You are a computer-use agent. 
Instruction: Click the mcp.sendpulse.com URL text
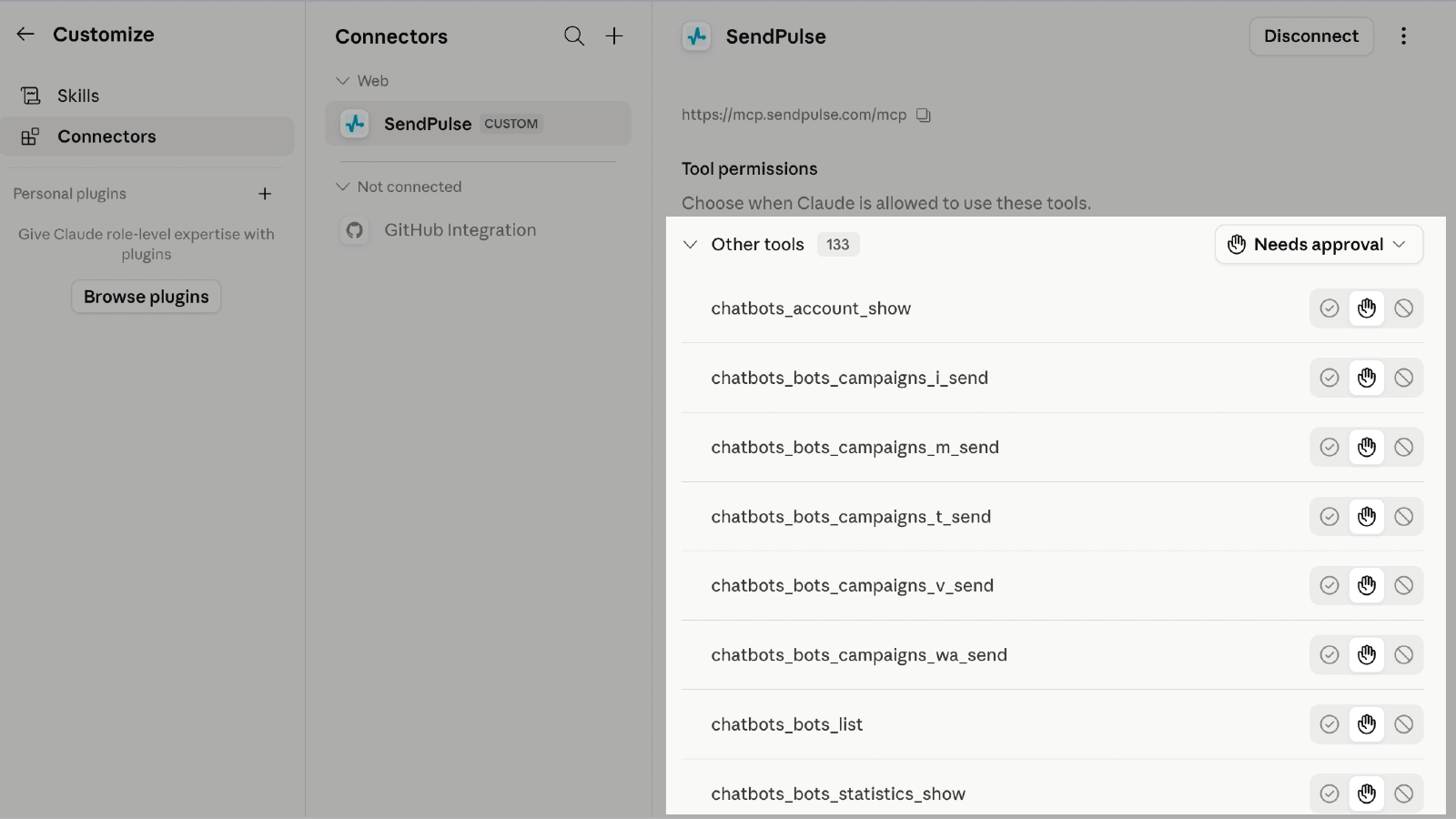794,116
